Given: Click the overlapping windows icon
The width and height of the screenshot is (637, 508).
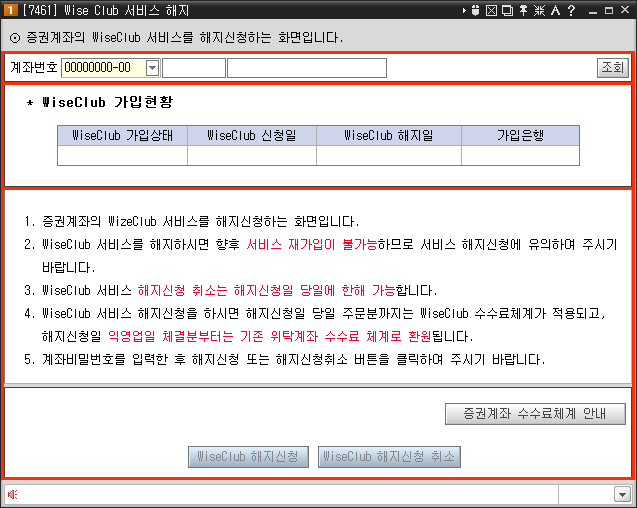Looking at the screenshot, I should (x=507, y=10).
